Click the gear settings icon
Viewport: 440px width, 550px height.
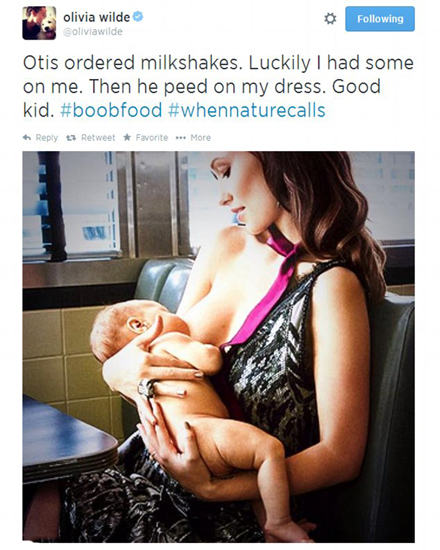click(330, 19)
